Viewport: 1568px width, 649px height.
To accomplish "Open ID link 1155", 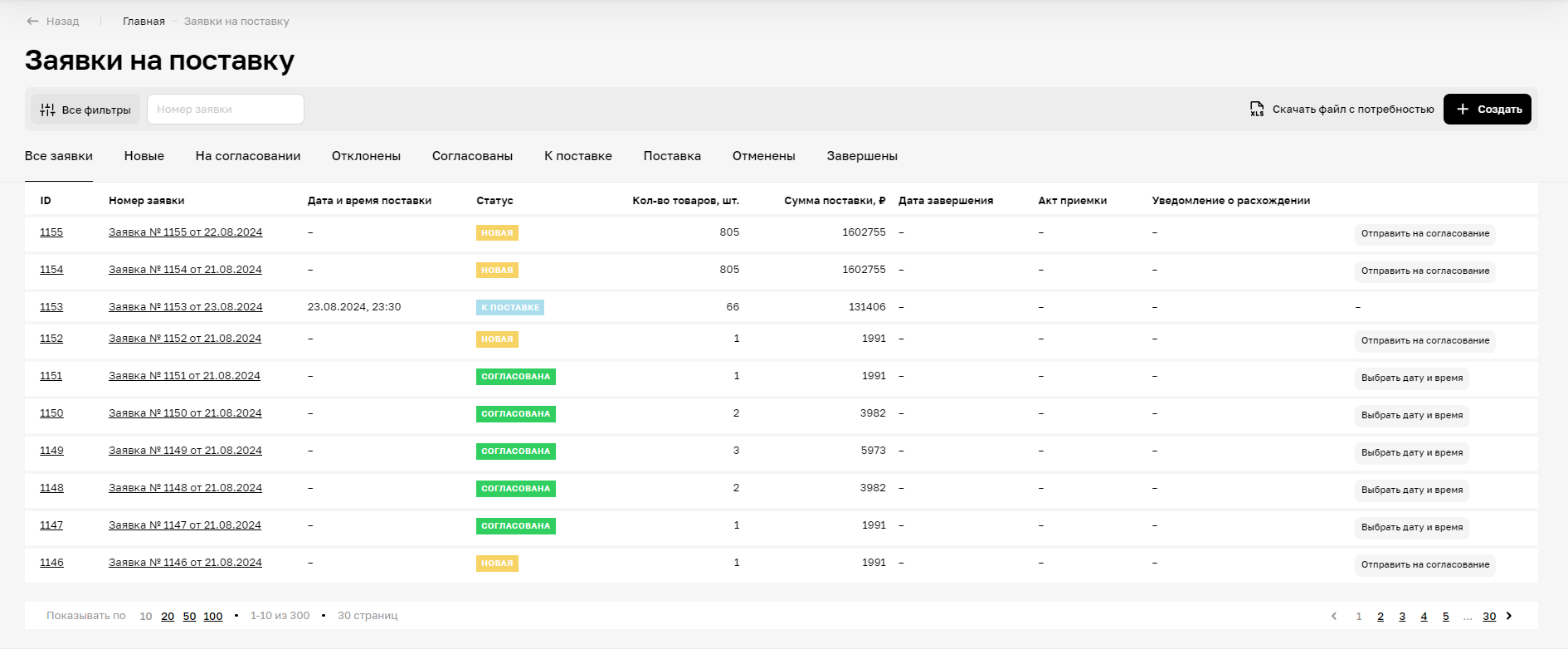I will (51, 232).
